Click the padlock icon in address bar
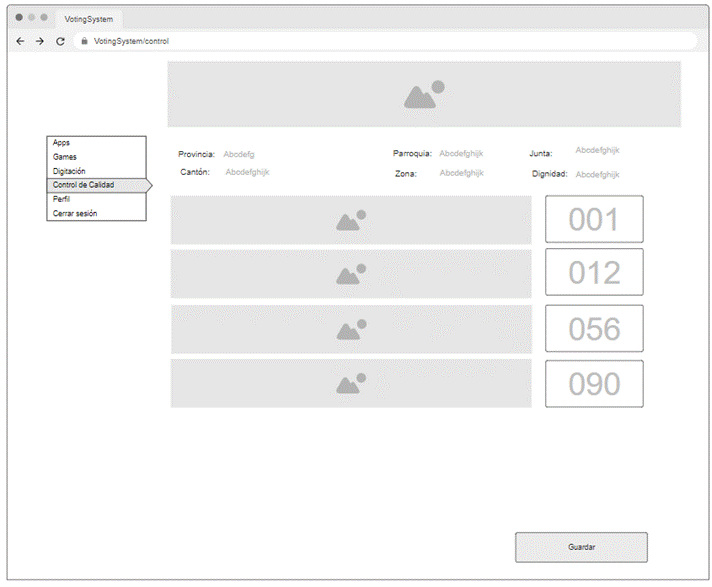The width and height of the screenshot is (712, 587). pos(85,41)
